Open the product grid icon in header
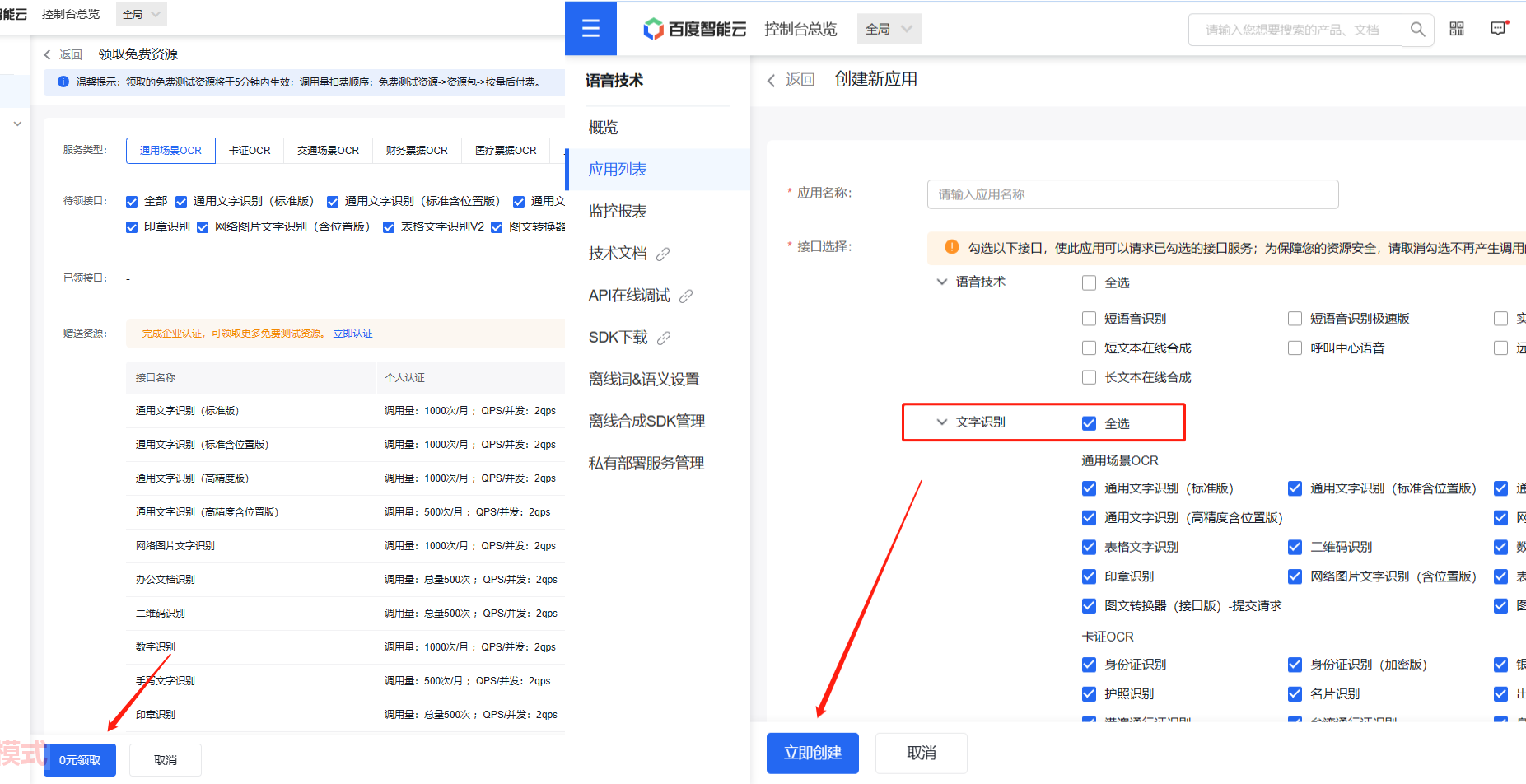The height and width of the screenshot is (784, 1526). pyautogui.click(x=1457, y=29)
